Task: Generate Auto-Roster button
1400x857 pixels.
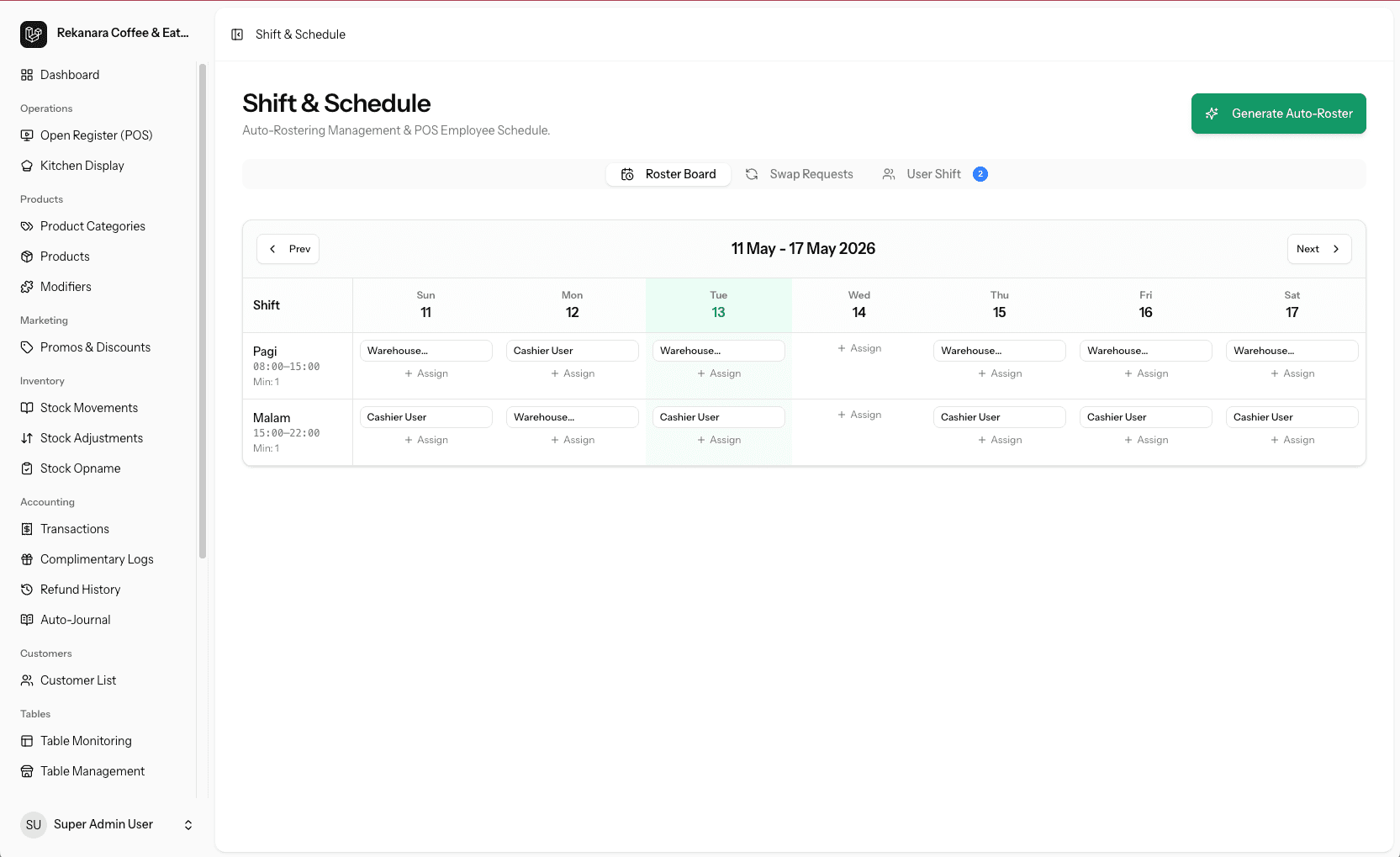Action: pos(1278,114)
